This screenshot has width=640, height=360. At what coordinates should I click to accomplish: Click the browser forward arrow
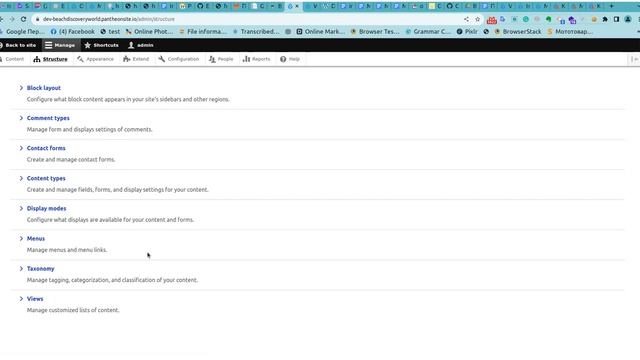(12, 19)
